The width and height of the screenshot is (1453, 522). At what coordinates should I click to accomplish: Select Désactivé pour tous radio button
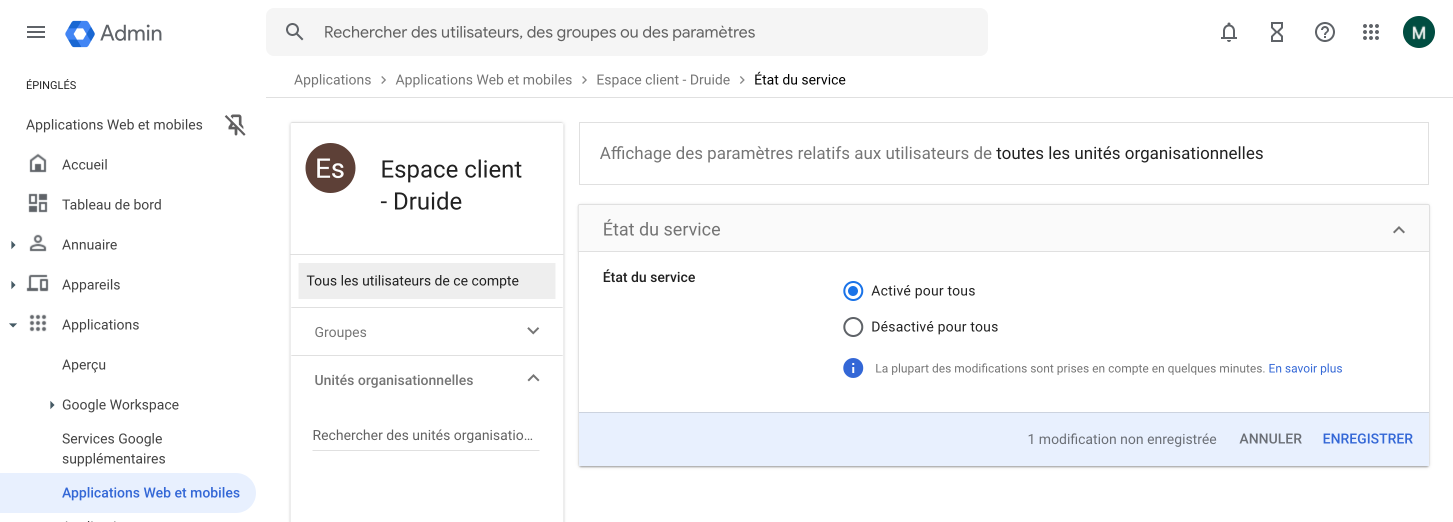[x=853, y=327]
